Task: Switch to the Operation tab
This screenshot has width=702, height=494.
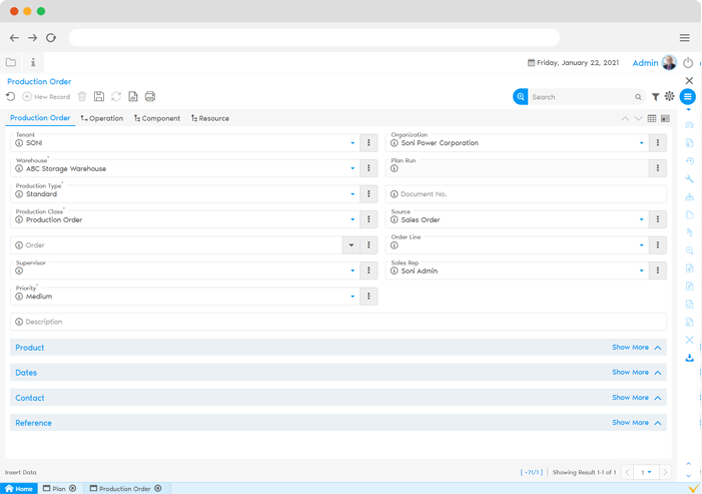Action: [102, 118]
